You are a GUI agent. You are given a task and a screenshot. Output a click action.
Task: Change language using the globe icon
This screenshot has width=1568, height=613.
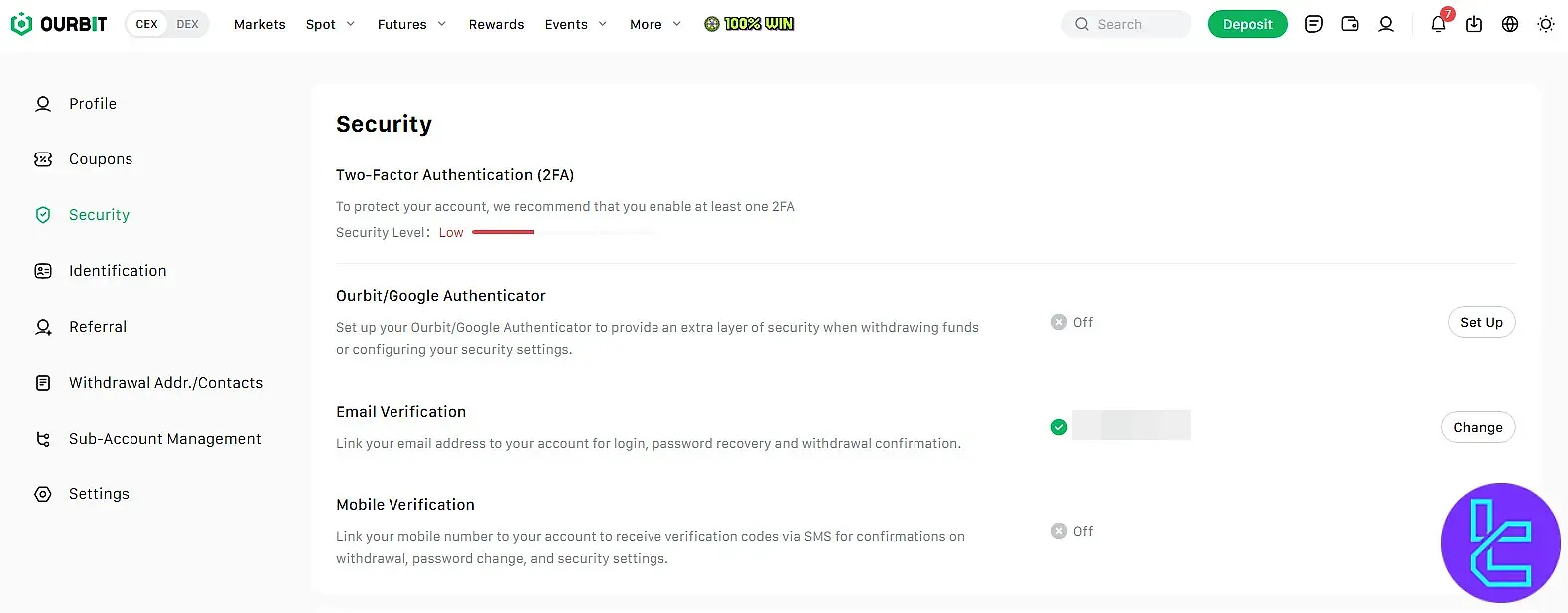tap(1510, 23)
